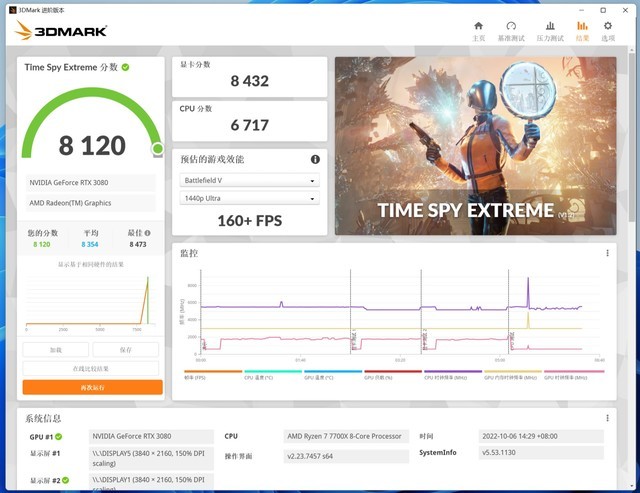Image resolution: width=640 pixels, height=493 pixels.
Task: Toggle the CPU clock frequency legend item
Action: (453, 375)
